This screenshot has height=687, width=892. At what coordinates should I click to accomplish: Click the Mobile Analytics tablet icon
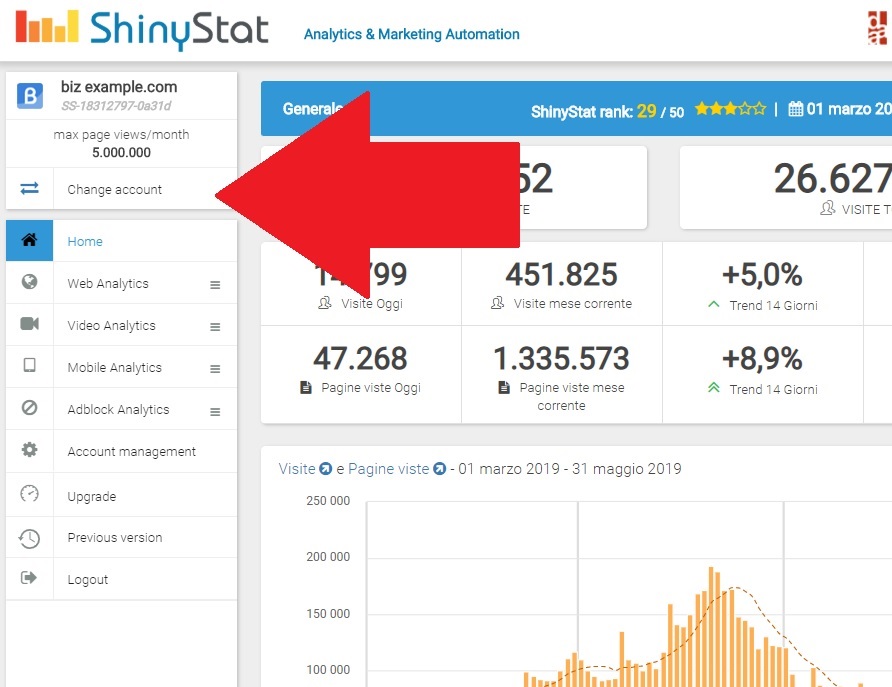click(x=30, y=365)
